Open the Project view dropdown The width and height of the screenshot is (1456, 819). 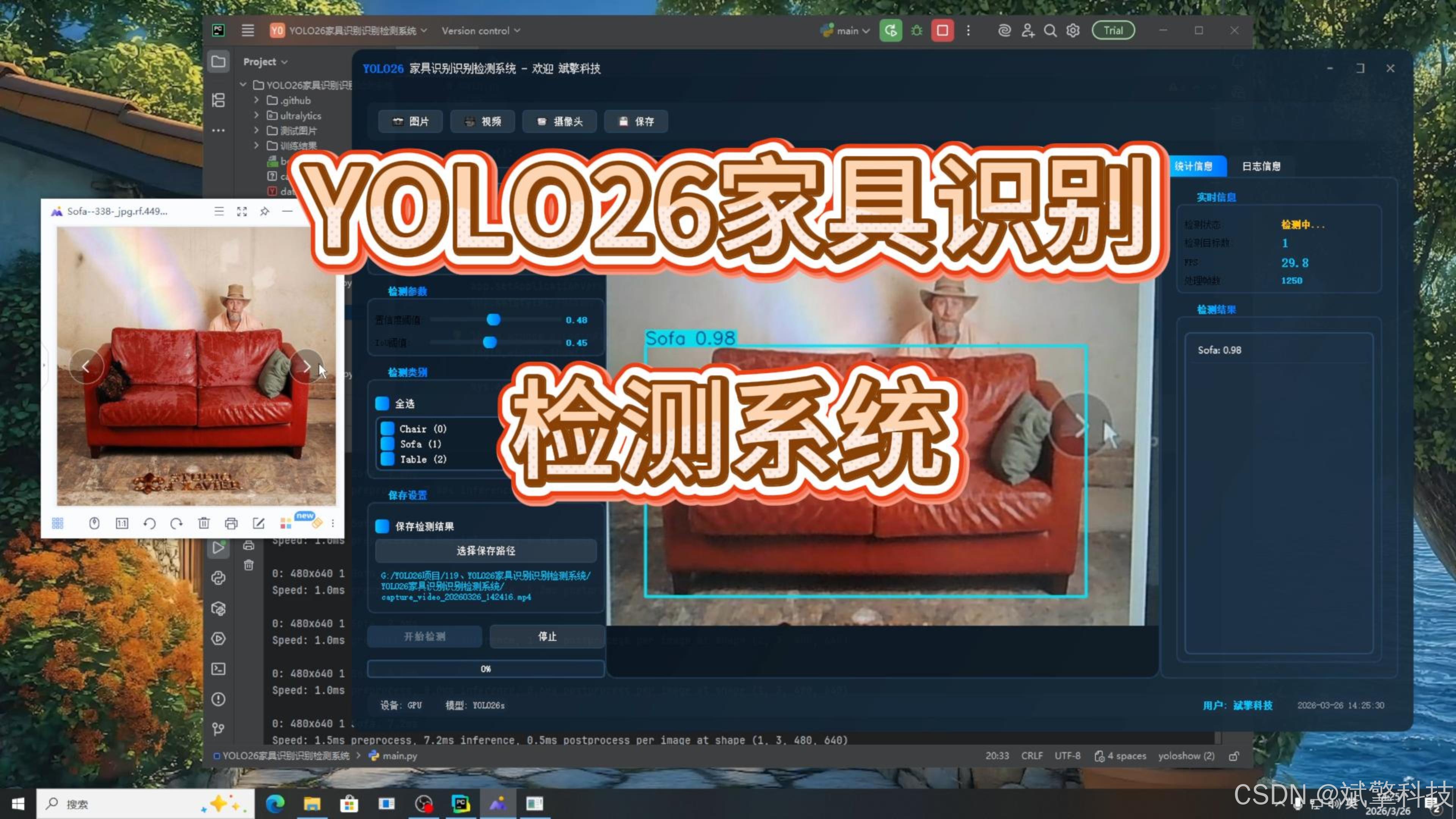266,61
